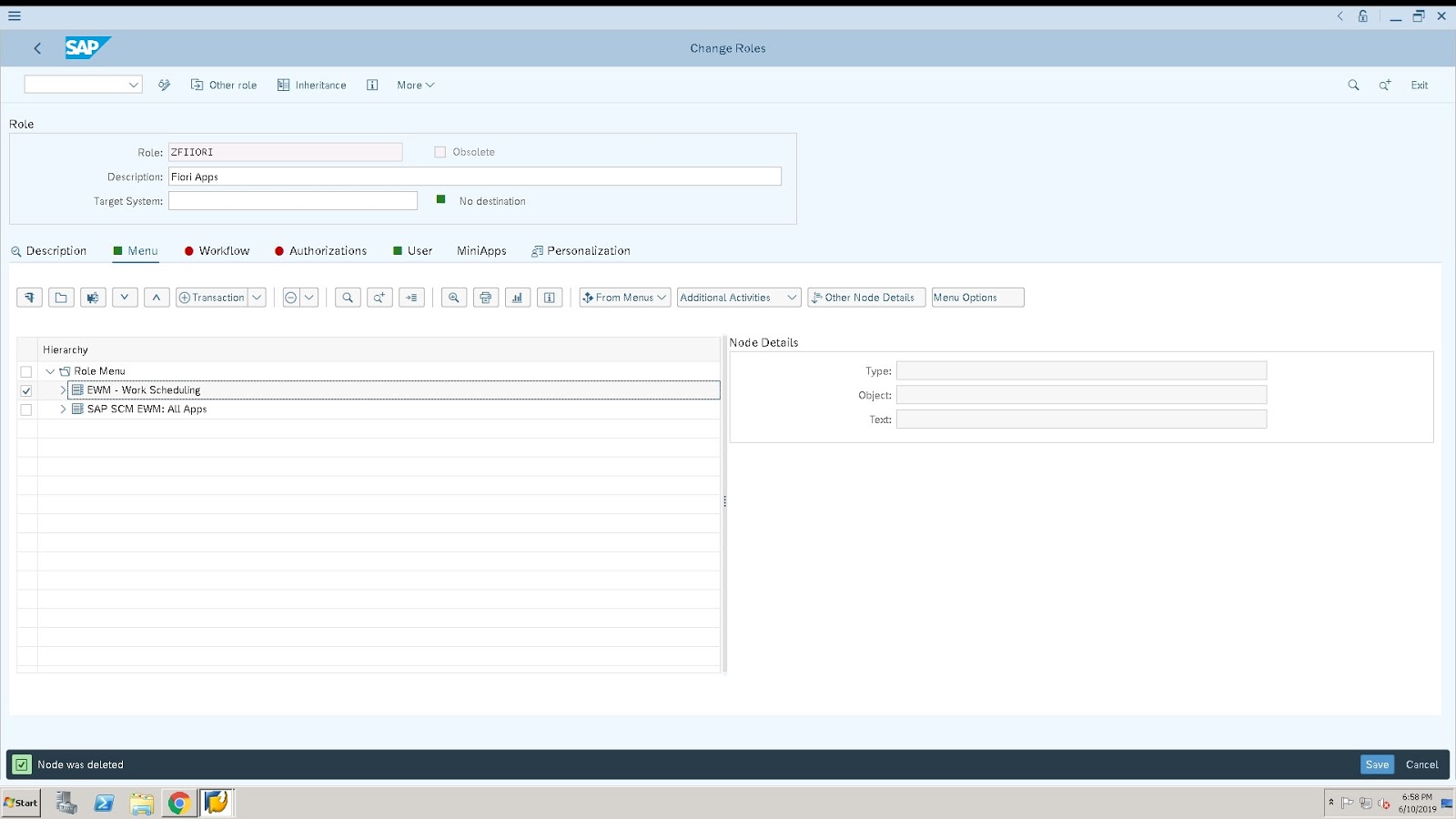Click Cancel in the footer bar
This screenshot has height=819, width=1456.
(1421, 764)
